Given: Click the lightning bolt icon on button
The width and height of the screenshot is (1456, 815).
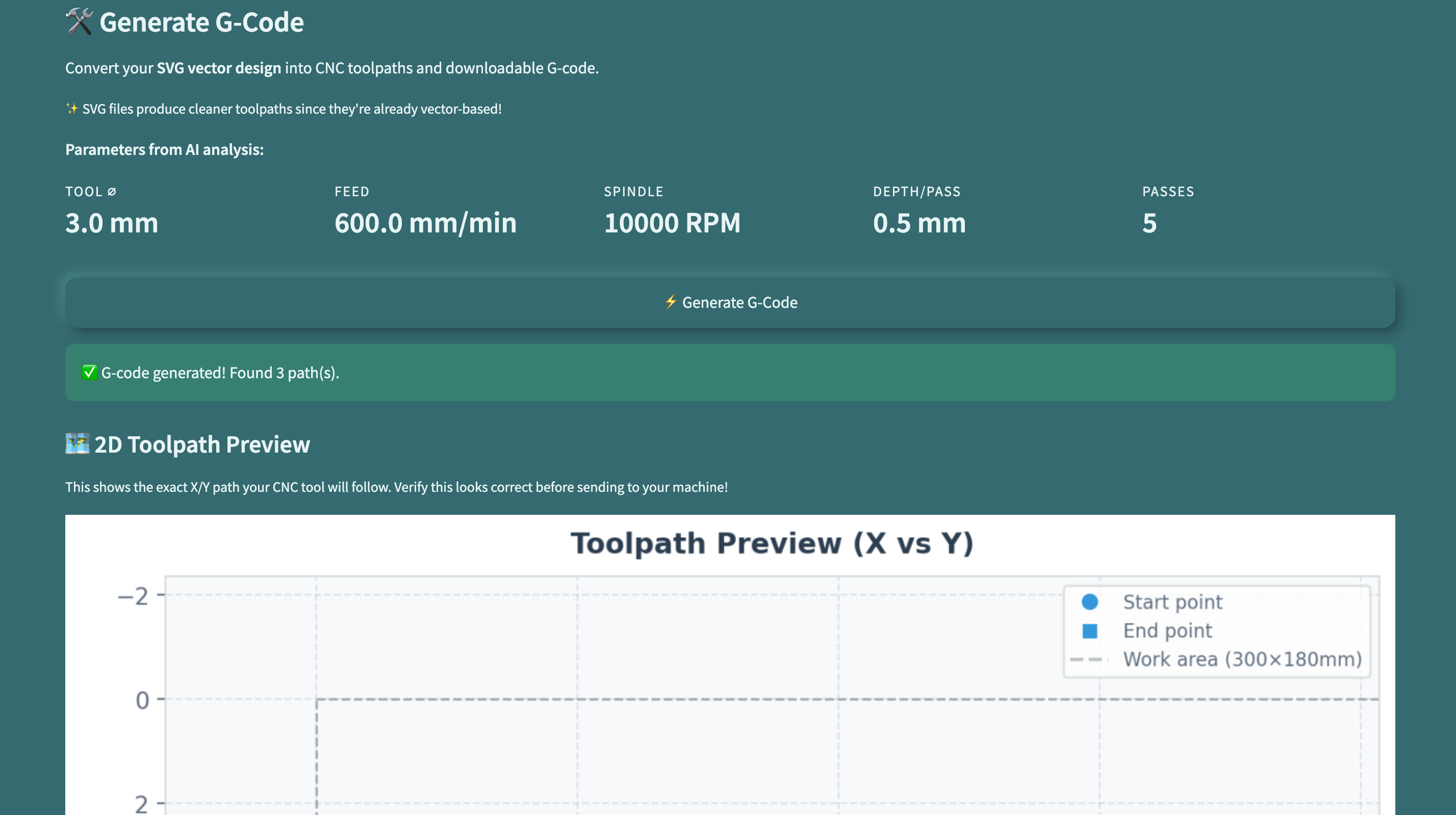Looking at the screenshot, I should point(670,302).
